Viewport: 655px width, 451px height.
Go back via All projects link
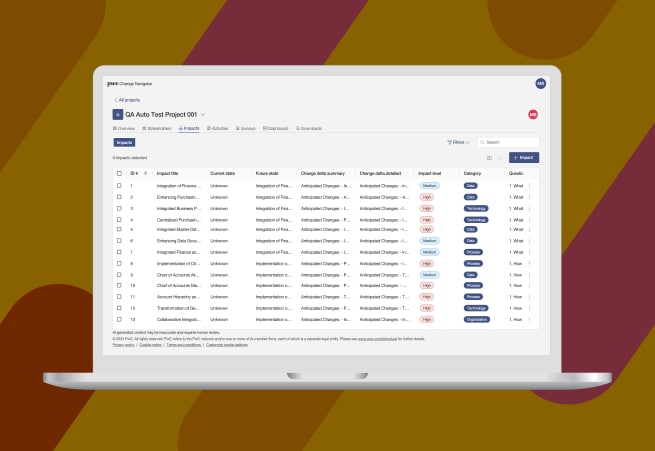tap(127, 100)
